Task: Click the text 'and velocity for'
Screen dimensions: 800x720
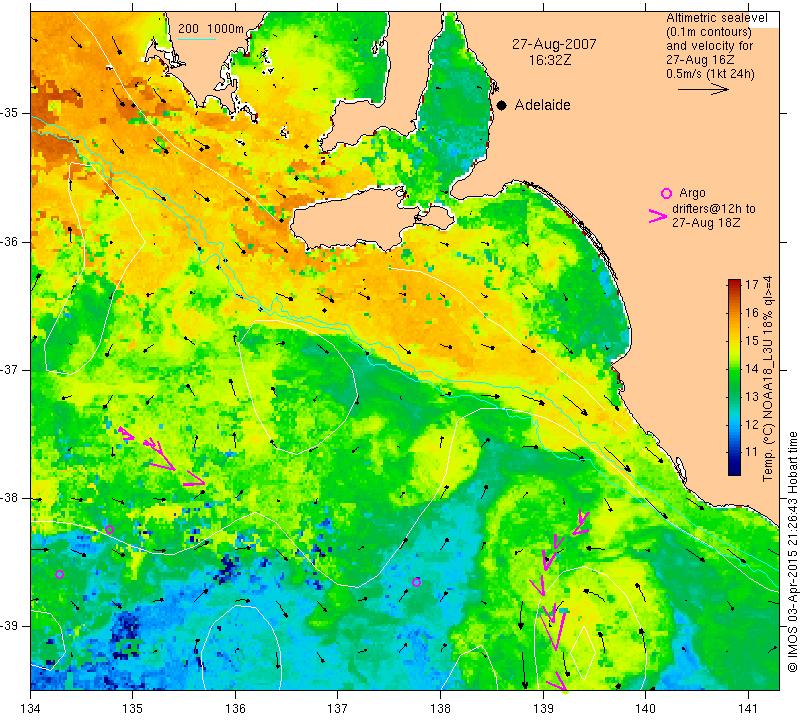Action: pos(710,45)
